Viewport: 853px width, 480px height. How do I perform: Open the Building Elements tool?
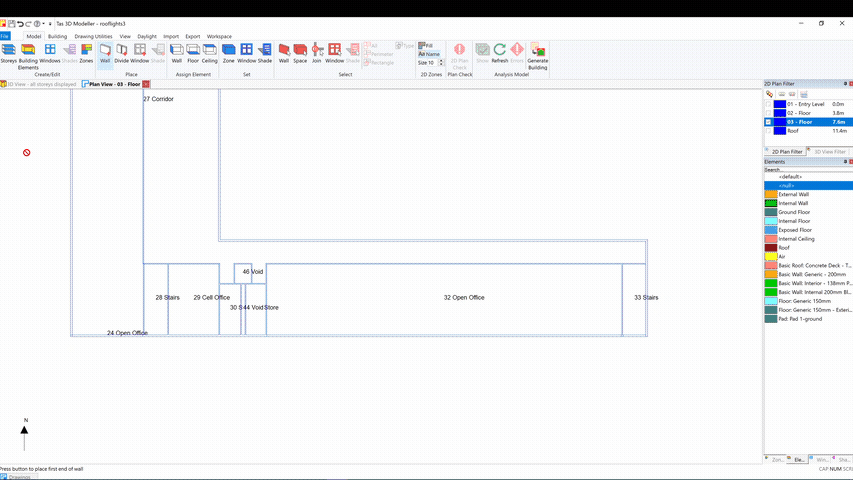(28, 56)
